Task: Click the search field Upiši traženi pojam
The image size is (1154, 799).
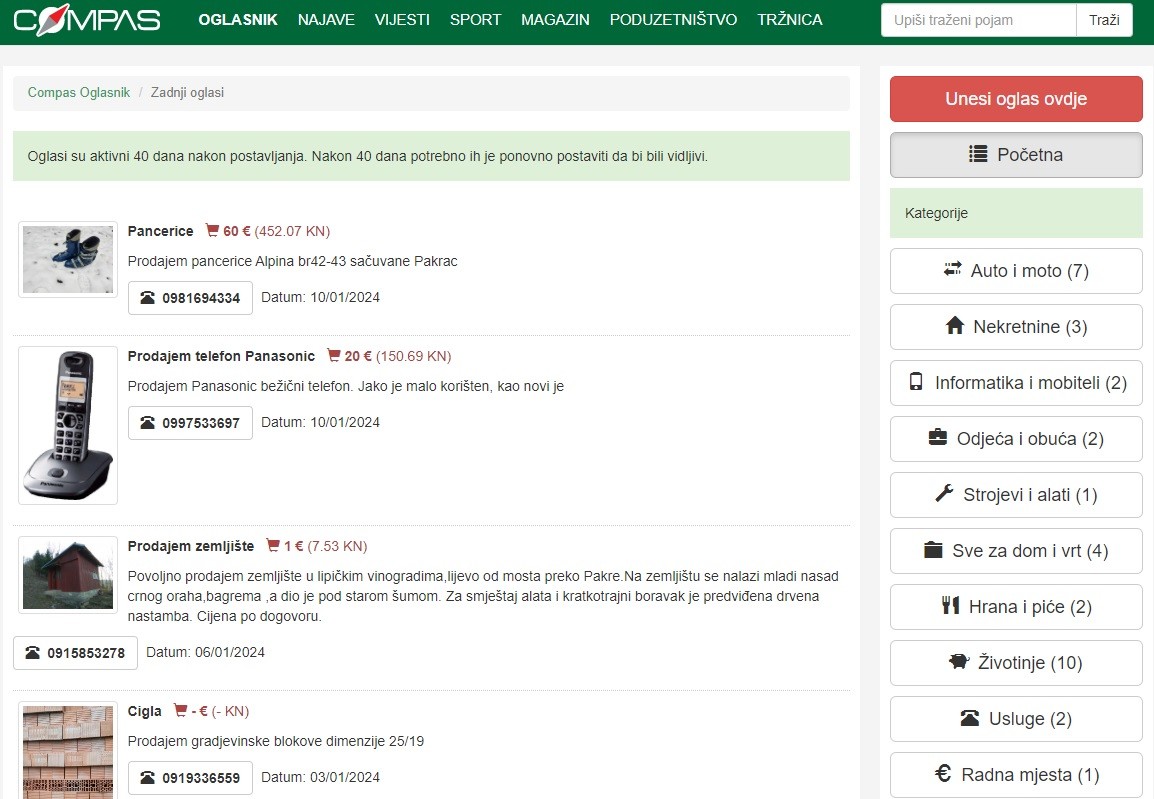Action: tap(977, 20)
